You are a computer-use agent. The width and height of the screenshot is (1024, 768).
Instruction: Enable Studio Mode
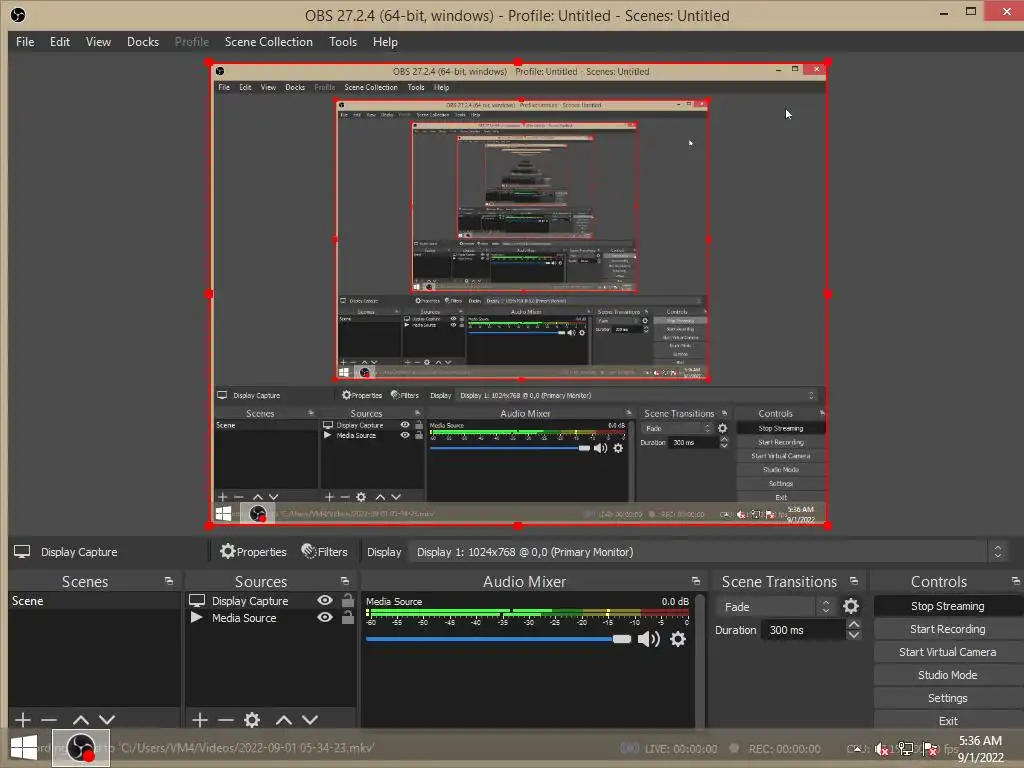[x=948, y=675]
